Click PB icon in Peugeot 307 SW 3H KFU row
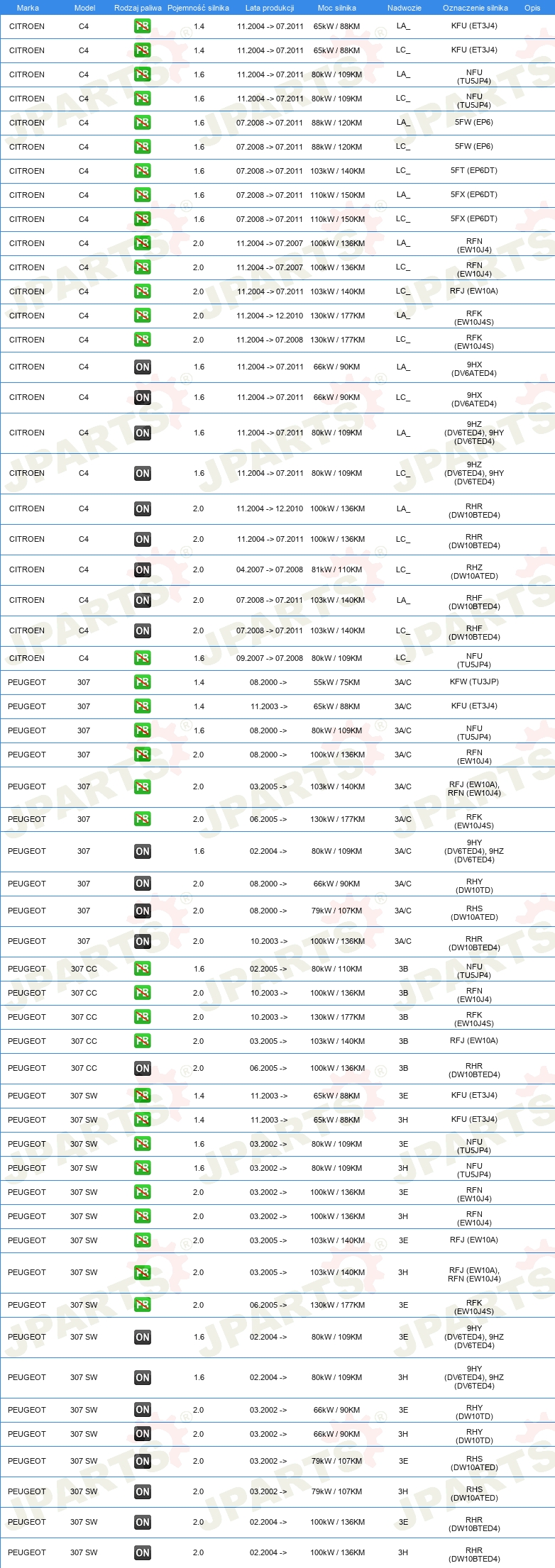This screenshot has width=555, height=1568. pyautogui.click(x=142, y=1120)
